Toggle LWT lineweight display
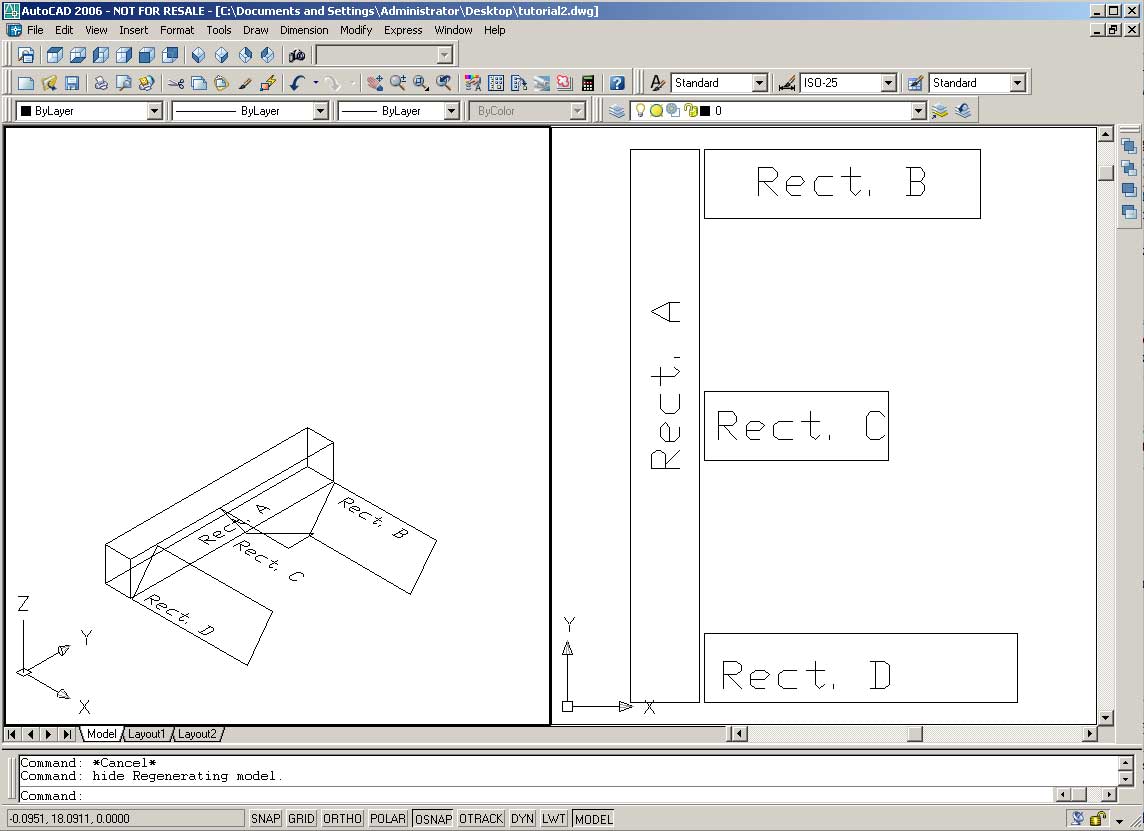 [x=554, y=819]
